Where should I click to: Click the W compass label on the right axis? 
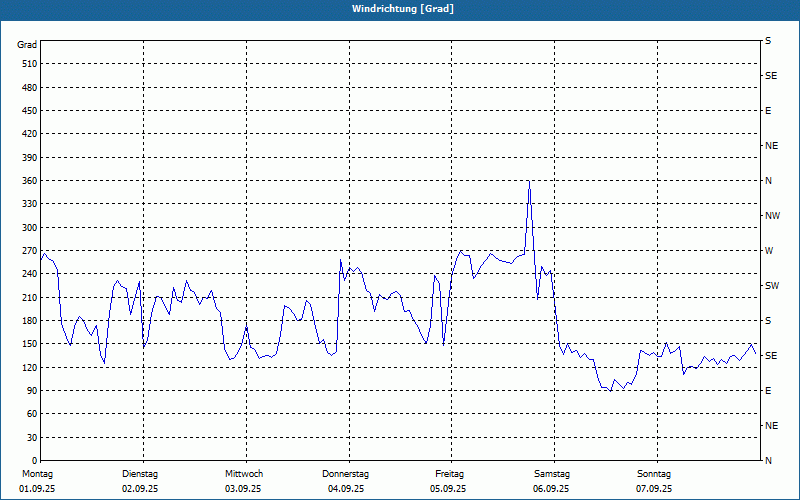click(x=769, y=251)
